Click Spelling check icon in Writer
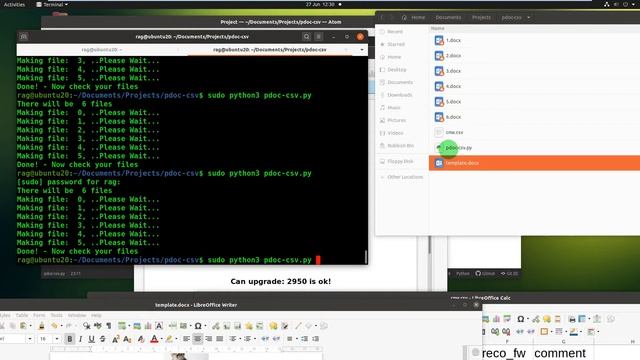Viewport: 640px width, 360px height. (x=98, y=326)
